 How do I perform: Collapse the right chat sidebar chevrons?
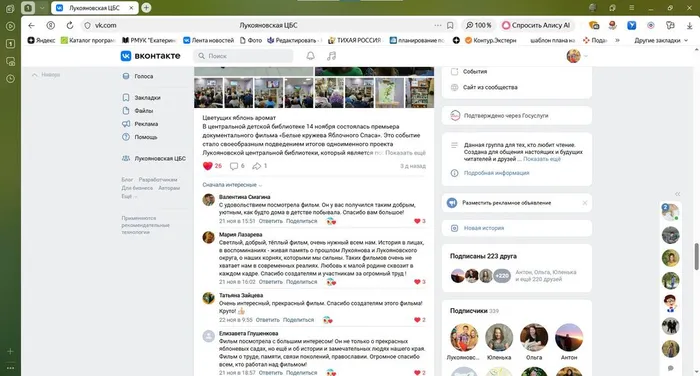click(677, 194)
